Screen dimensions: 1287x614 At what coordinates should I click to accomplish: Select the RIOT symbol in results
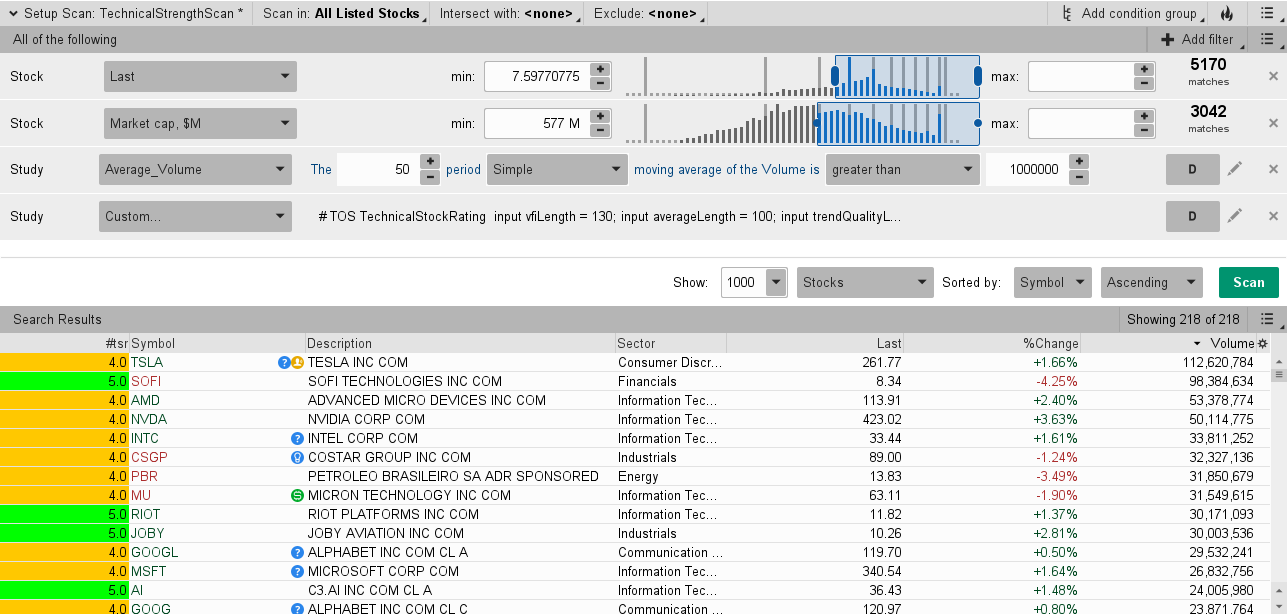coord(146,514)
